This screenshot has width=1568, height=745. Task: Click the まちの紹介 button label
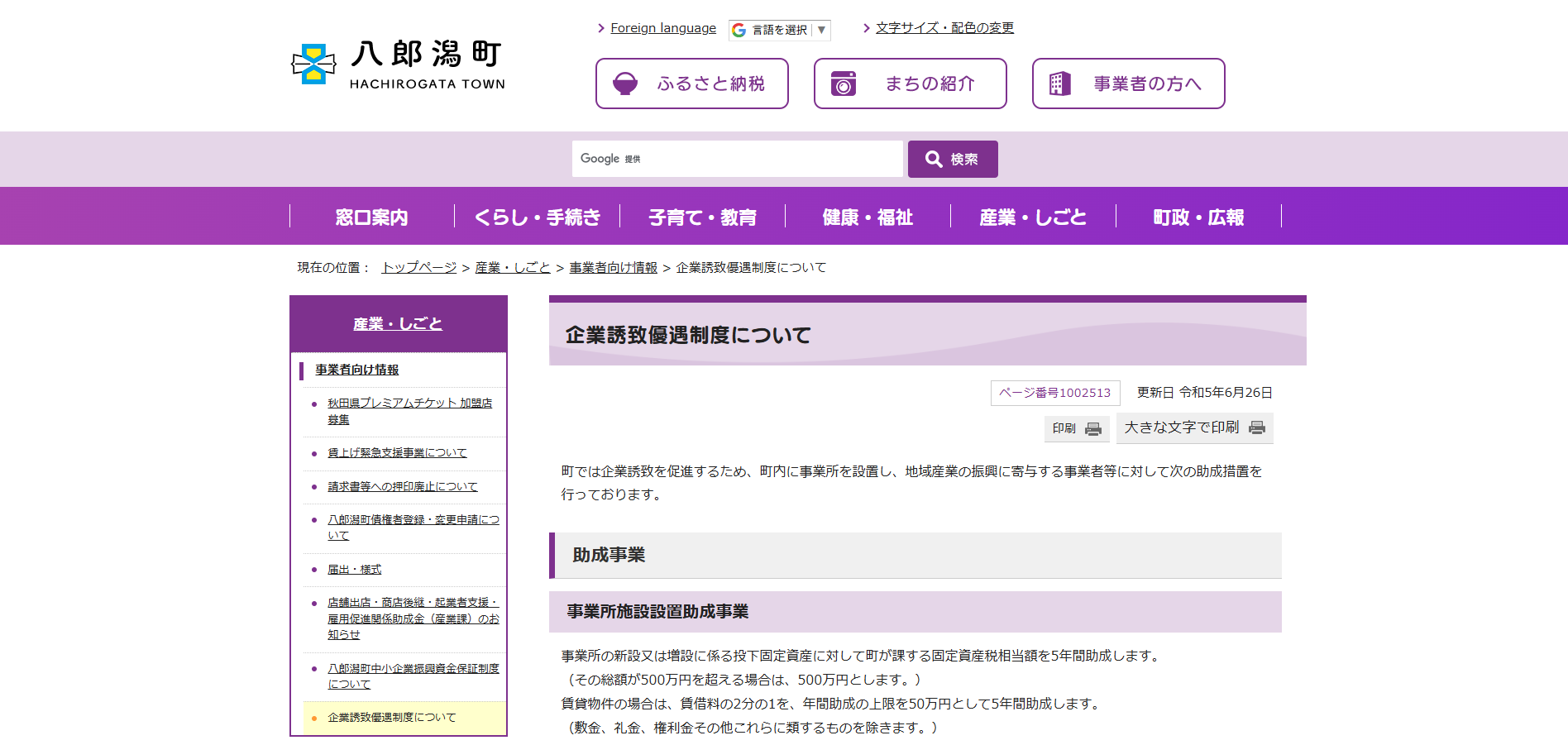pos(930,84)
